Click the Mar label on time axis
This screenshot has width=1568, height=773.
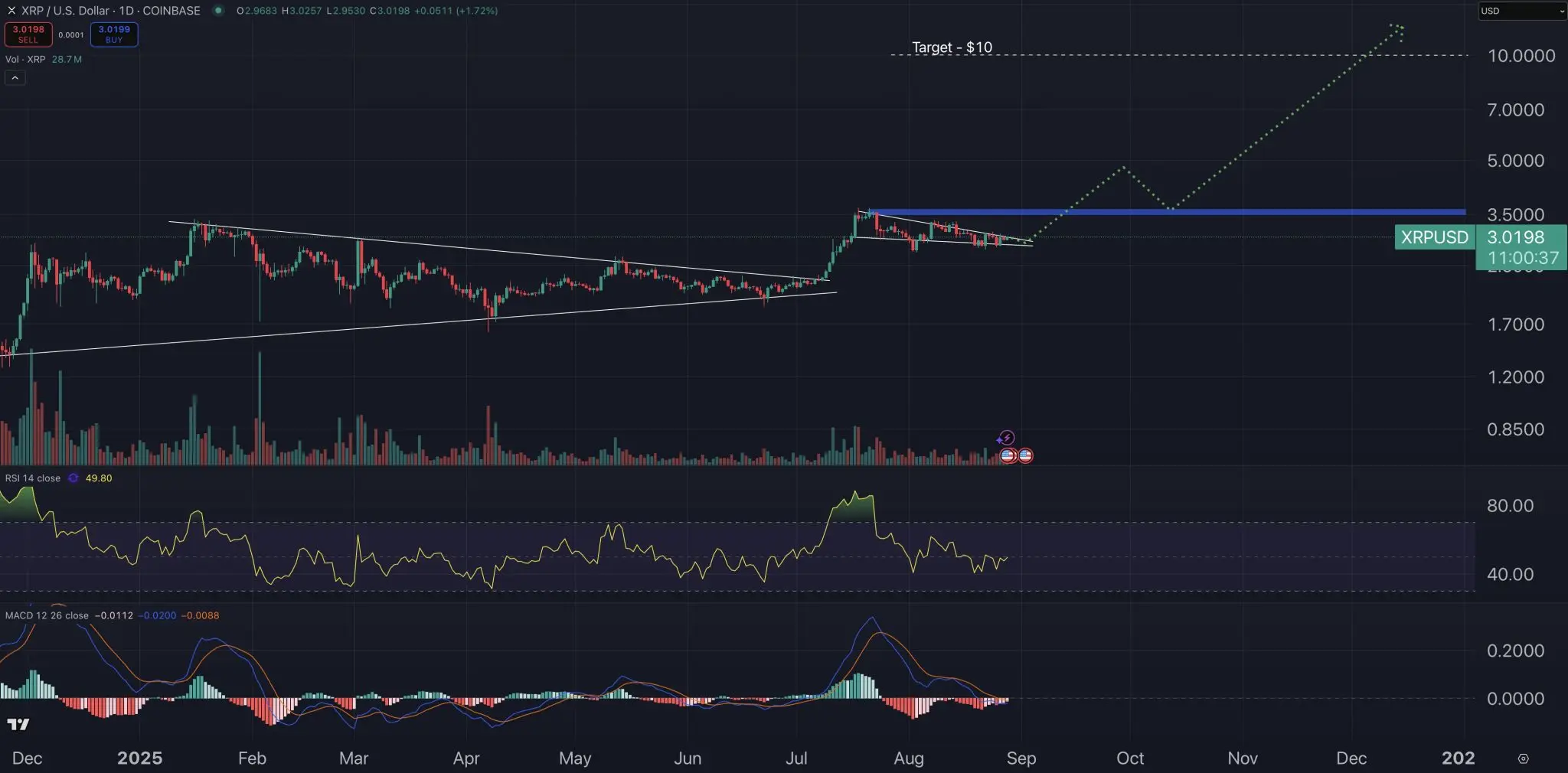[x=354, y=758]
